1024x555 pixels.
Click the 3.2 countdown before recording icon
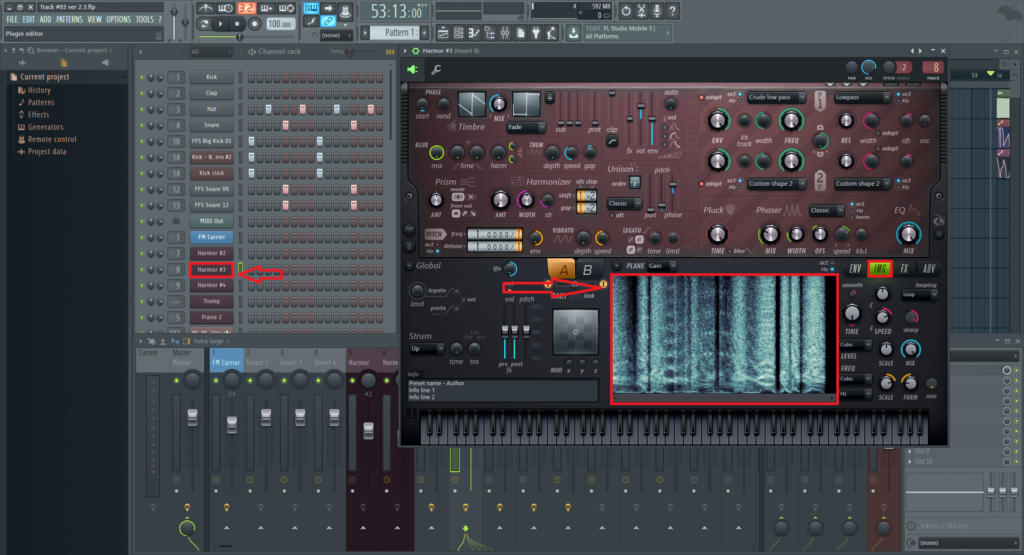[246, 8]
